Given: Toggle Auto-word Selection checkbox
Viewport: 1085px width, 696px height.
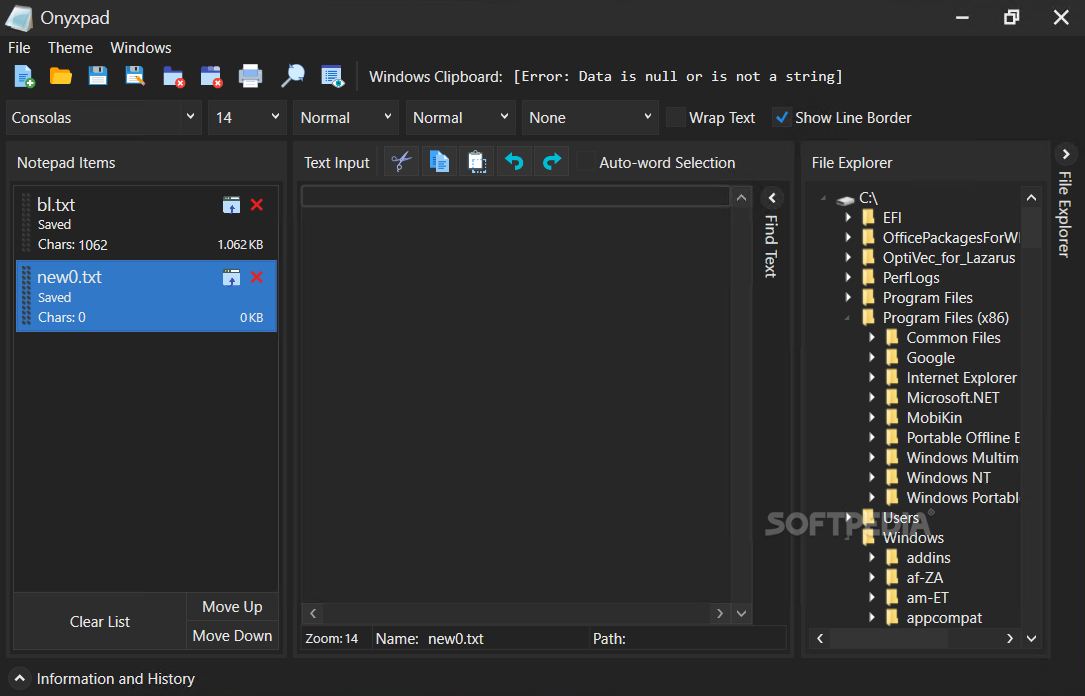Looking at the screenshot, I should 585,162.
